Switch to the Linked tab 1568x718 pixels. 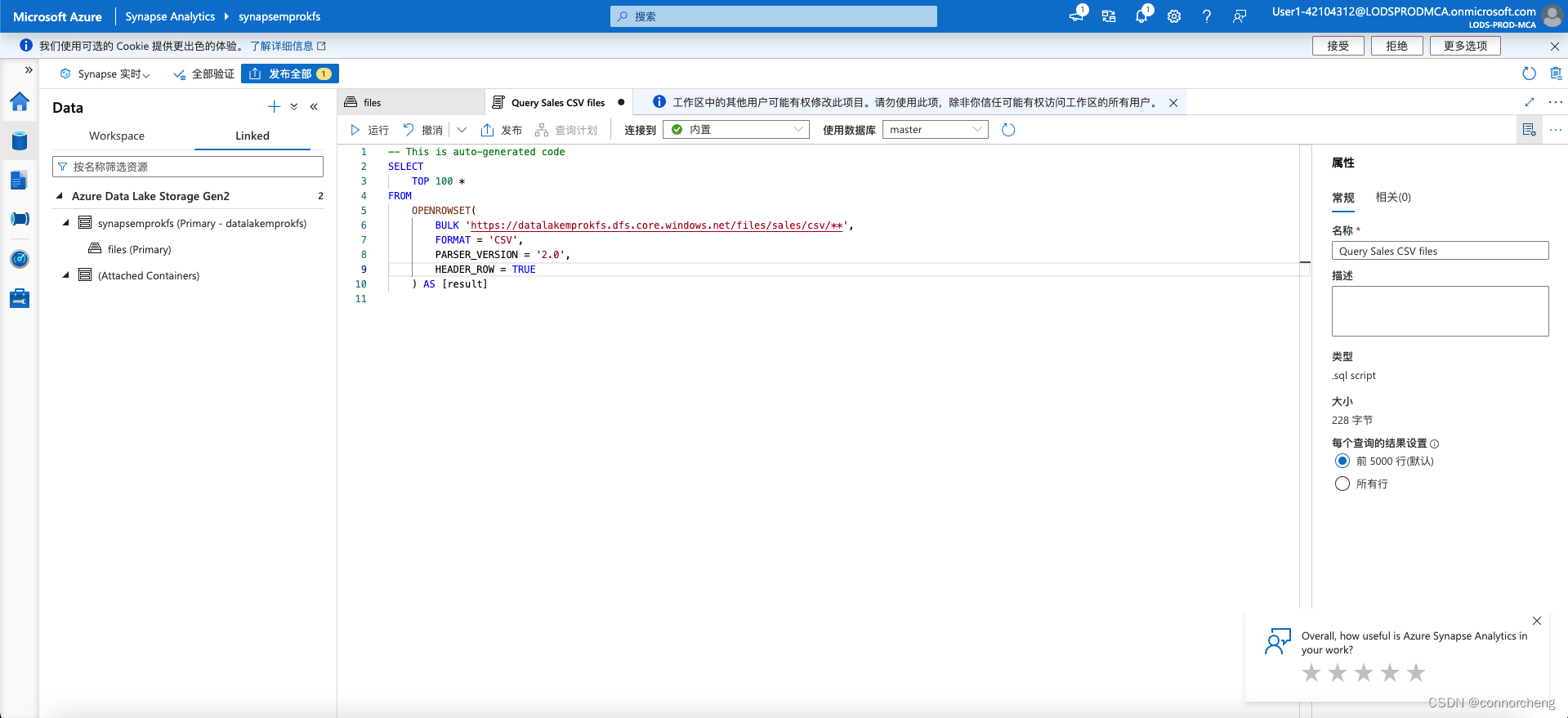coord(252,136)
